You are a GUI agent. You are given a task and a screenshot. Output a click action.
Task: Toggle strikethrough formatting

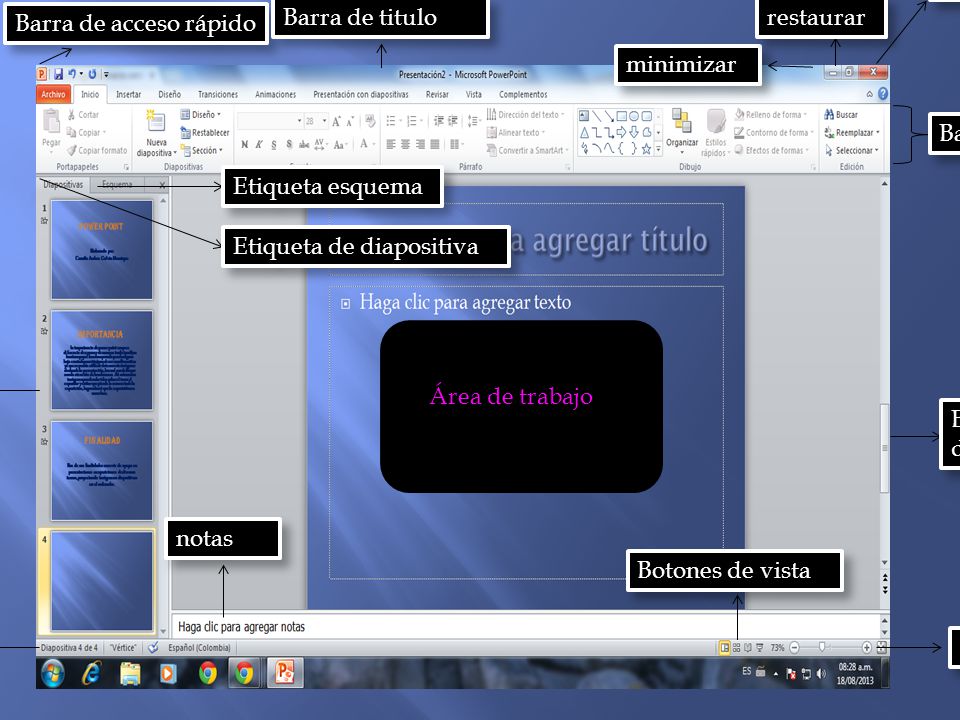(x=304, y=144)
